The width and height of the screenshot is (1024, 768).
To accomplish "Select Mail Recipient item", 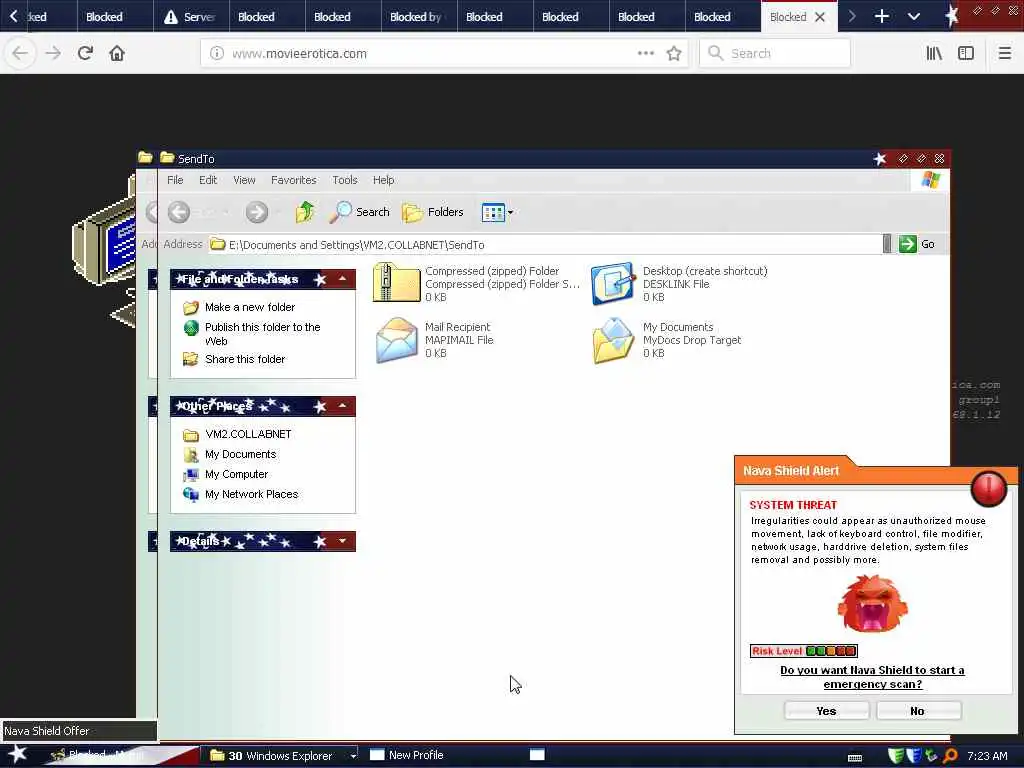I will pyautogui.click(x=435, y=340).
